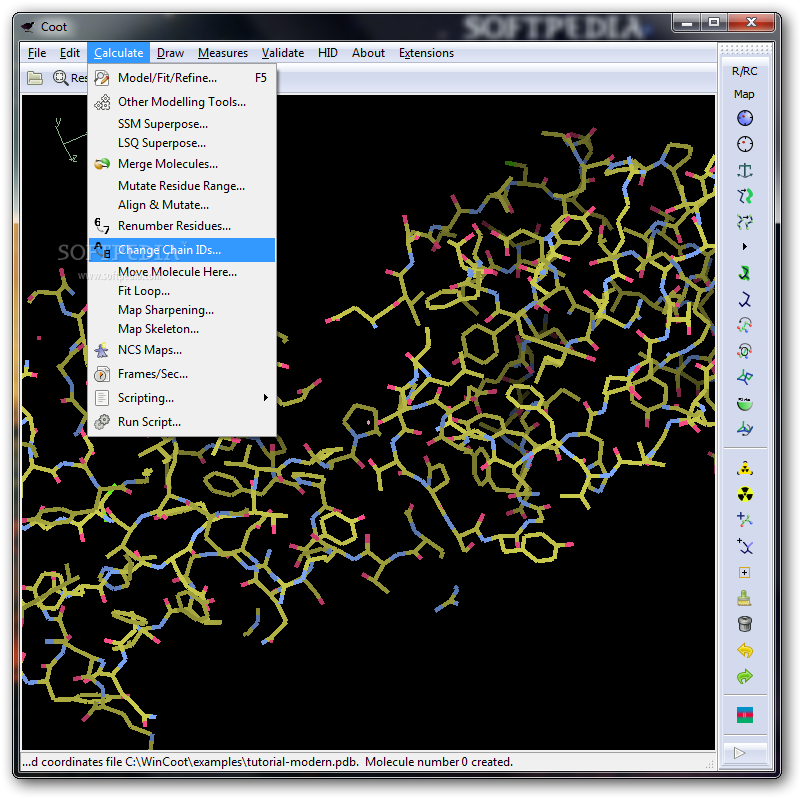
Task: Select Frames/Sec... entry
Action: [x=182, y=374]
